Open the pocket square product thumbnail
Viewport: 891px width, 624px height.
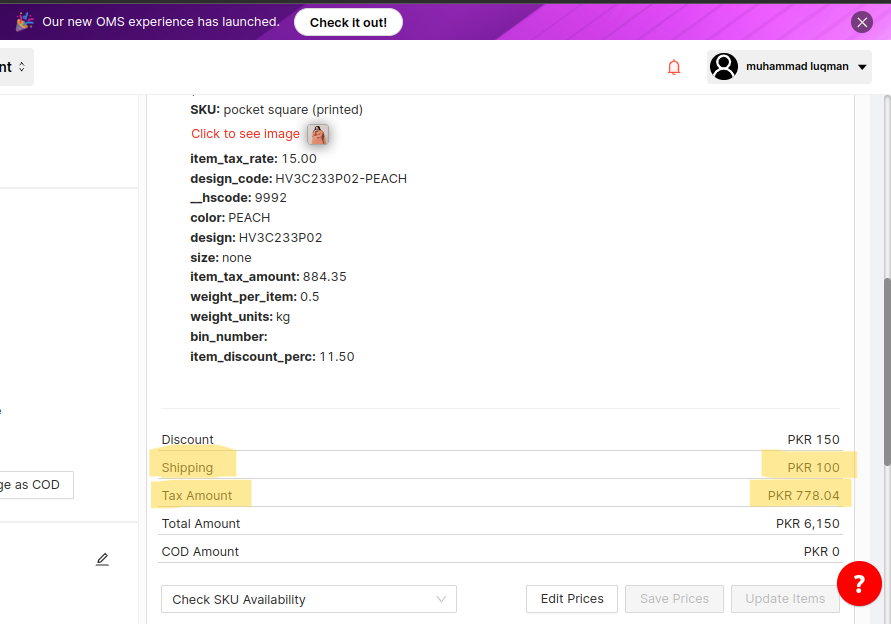tap(318, 134)
